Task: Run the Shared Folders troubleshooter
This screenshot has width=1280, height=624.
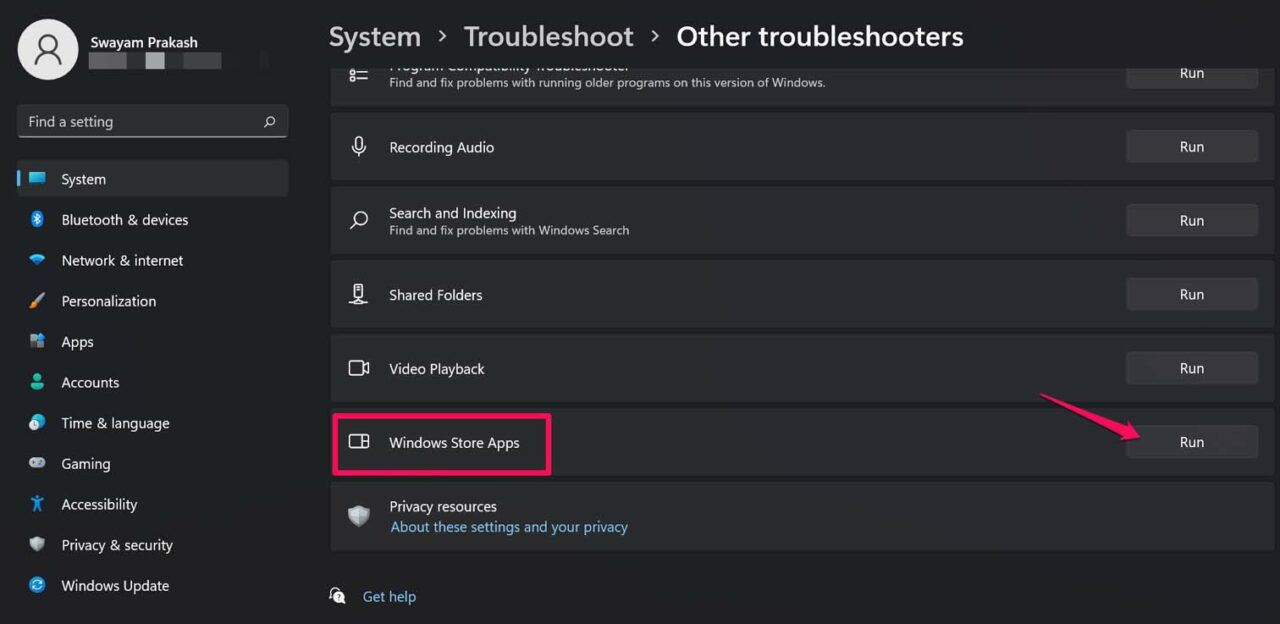Action: tap(1192, 295)
